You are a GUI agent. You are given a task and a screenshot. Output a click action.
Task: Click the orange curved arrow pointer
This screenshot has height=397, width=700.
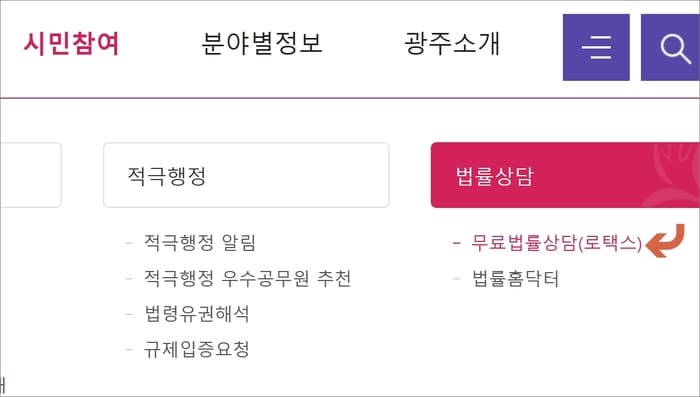pos(665,241)
